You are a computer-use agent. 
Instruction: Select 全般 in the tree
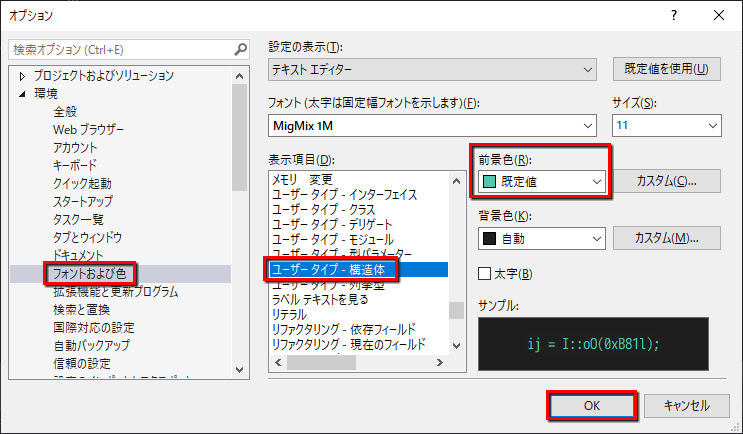(x=65, y=112)
